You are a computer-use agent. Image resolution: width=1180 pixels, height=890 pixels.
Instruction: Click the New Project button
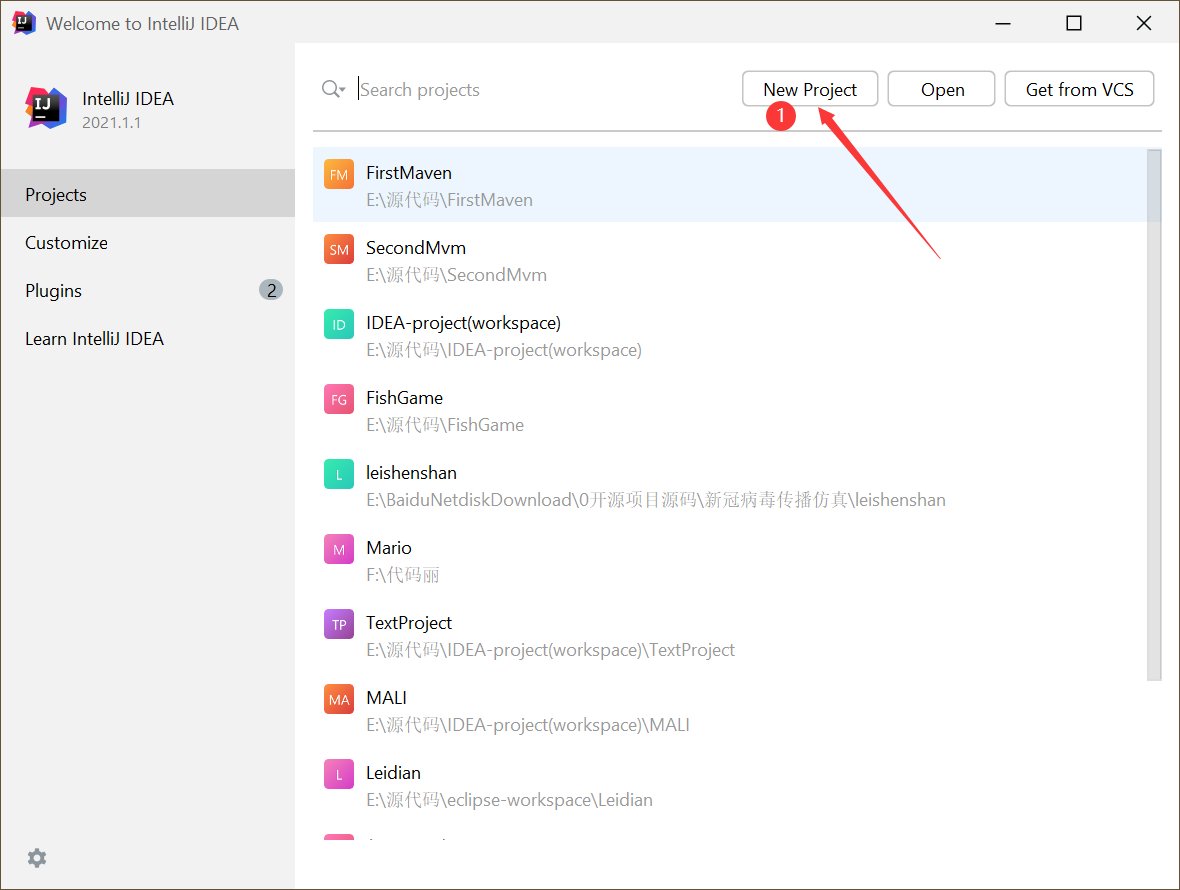coord(810,90)
